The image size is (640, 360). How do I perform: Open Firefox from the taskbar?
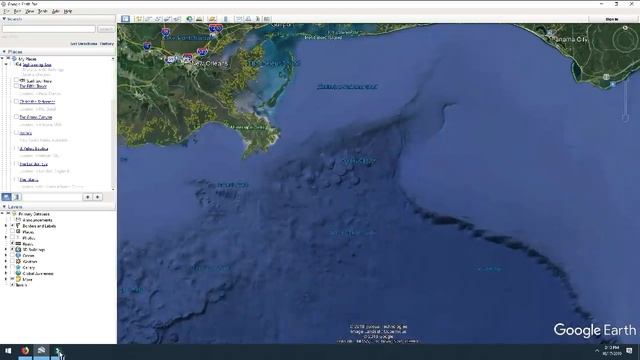point(25,351)
